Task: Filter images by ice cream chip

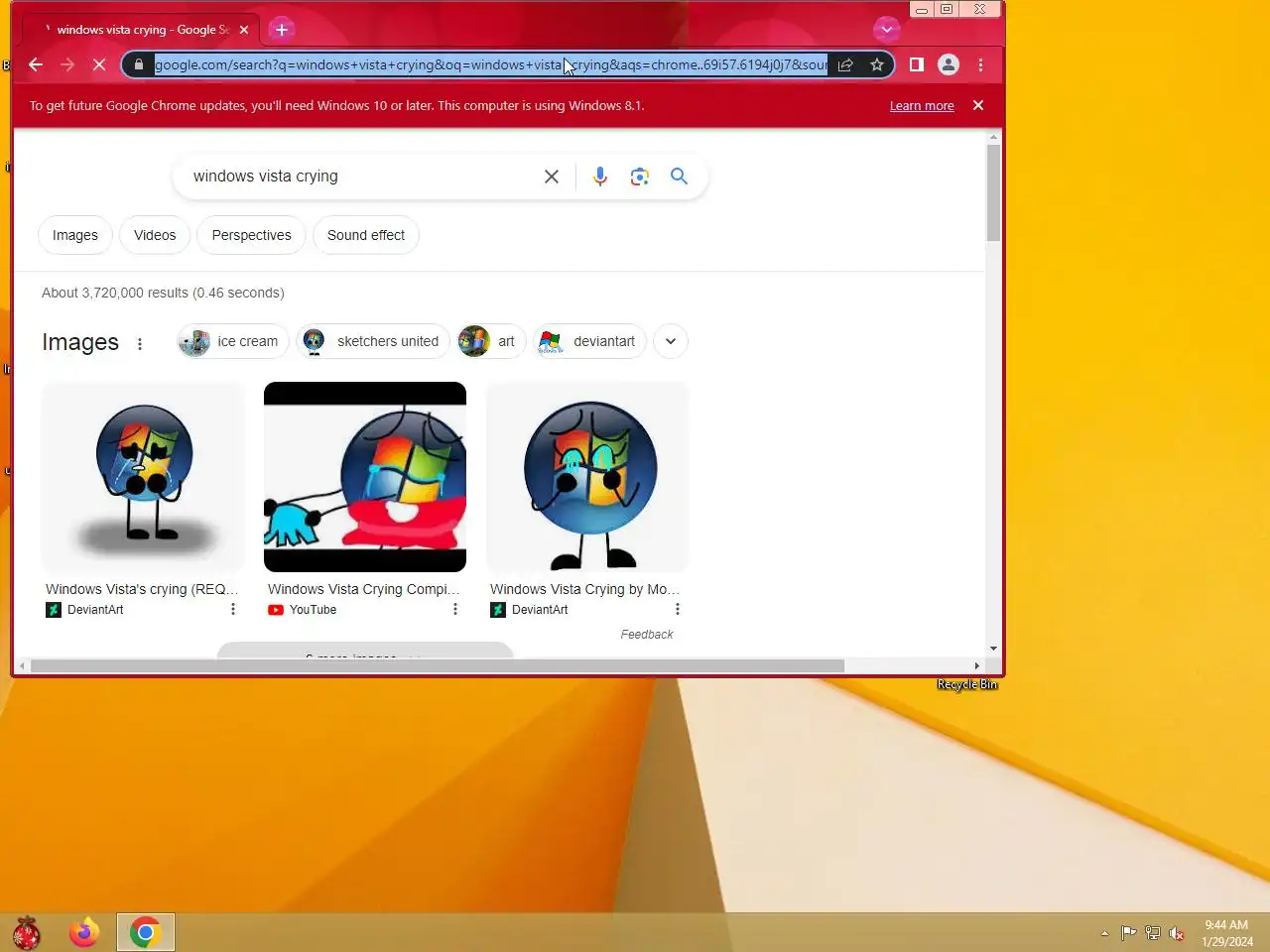Action: tap(233, 341)
